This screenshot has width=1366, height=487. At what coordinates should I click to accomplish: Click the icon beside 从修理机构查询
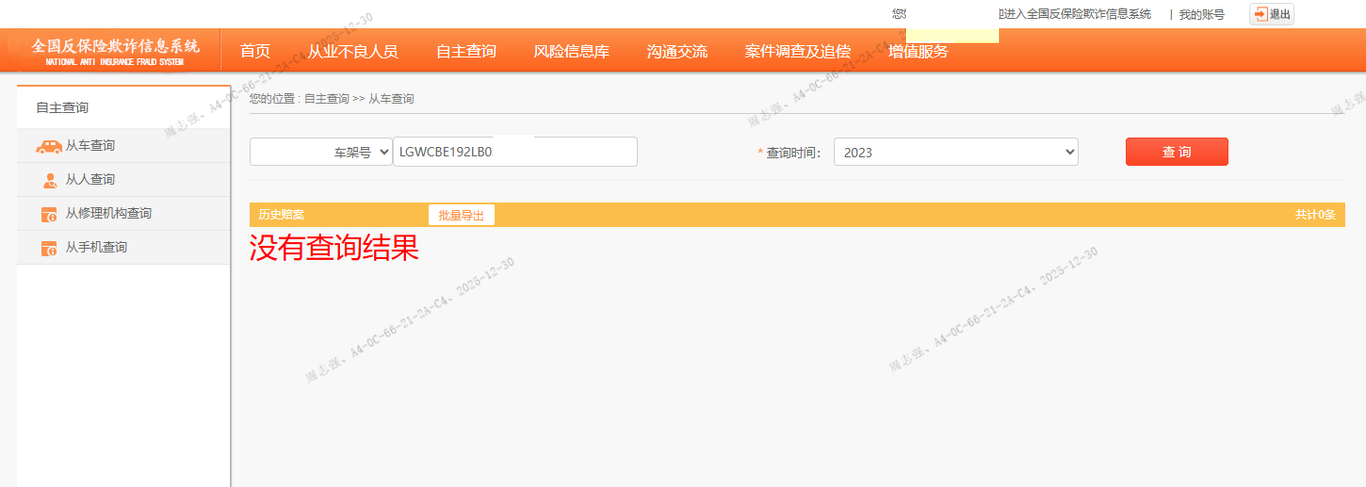[49, 214]
